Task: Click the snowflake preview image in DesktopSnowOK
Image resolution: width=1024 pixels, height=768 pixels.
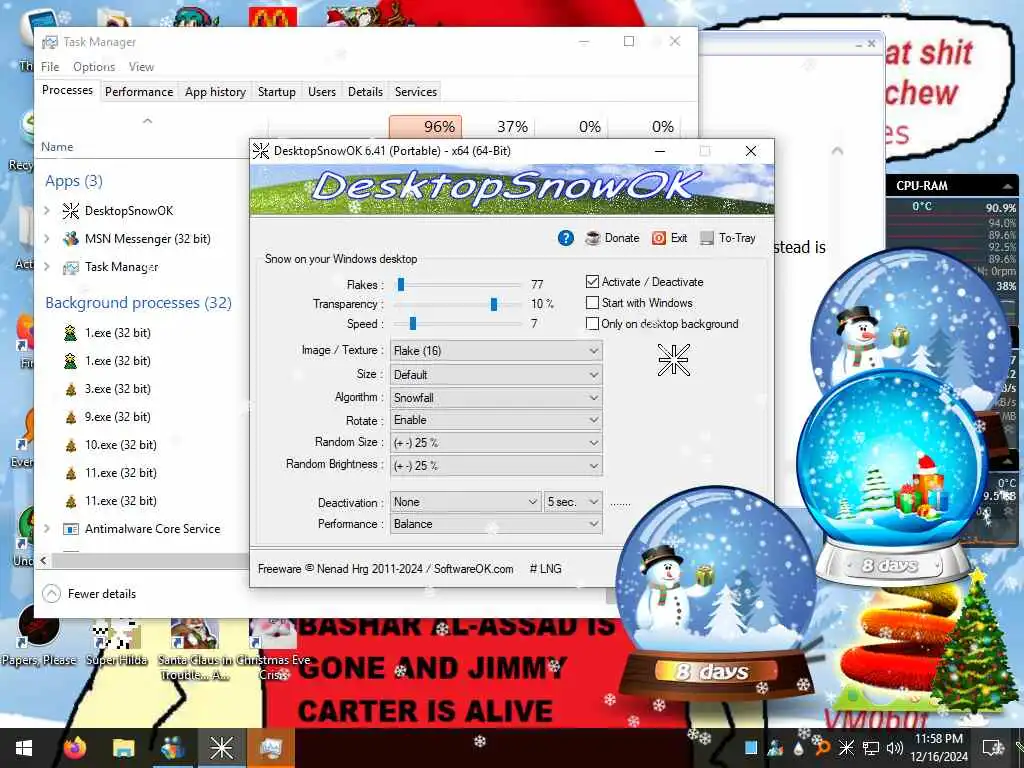Action: click(673, 360)
